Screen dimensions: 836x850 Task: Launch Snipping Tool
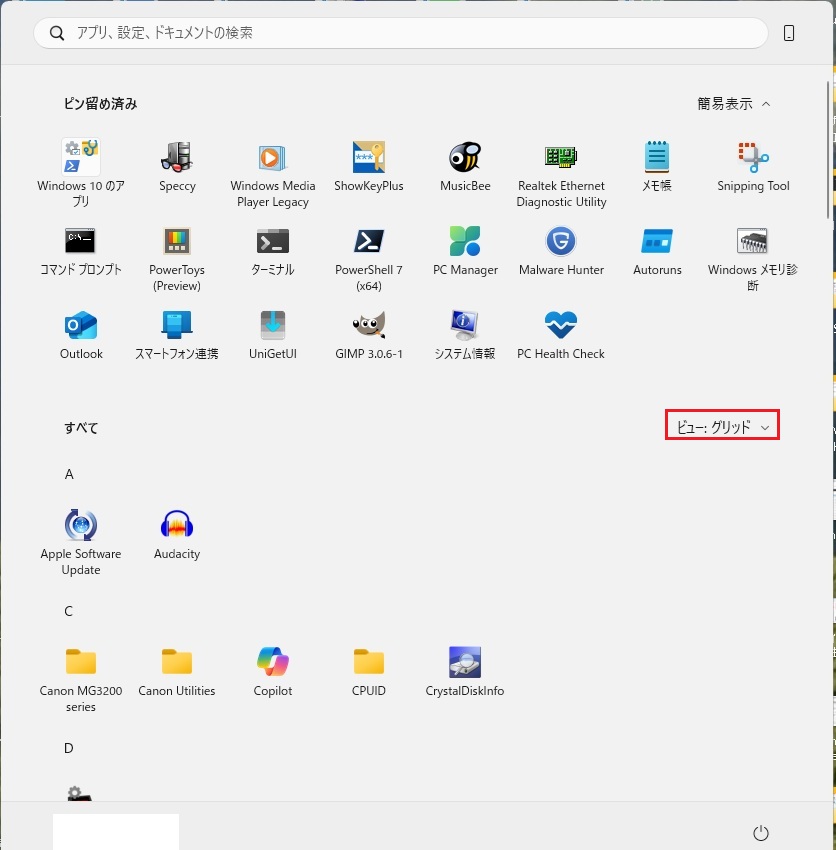pos(753,166)
